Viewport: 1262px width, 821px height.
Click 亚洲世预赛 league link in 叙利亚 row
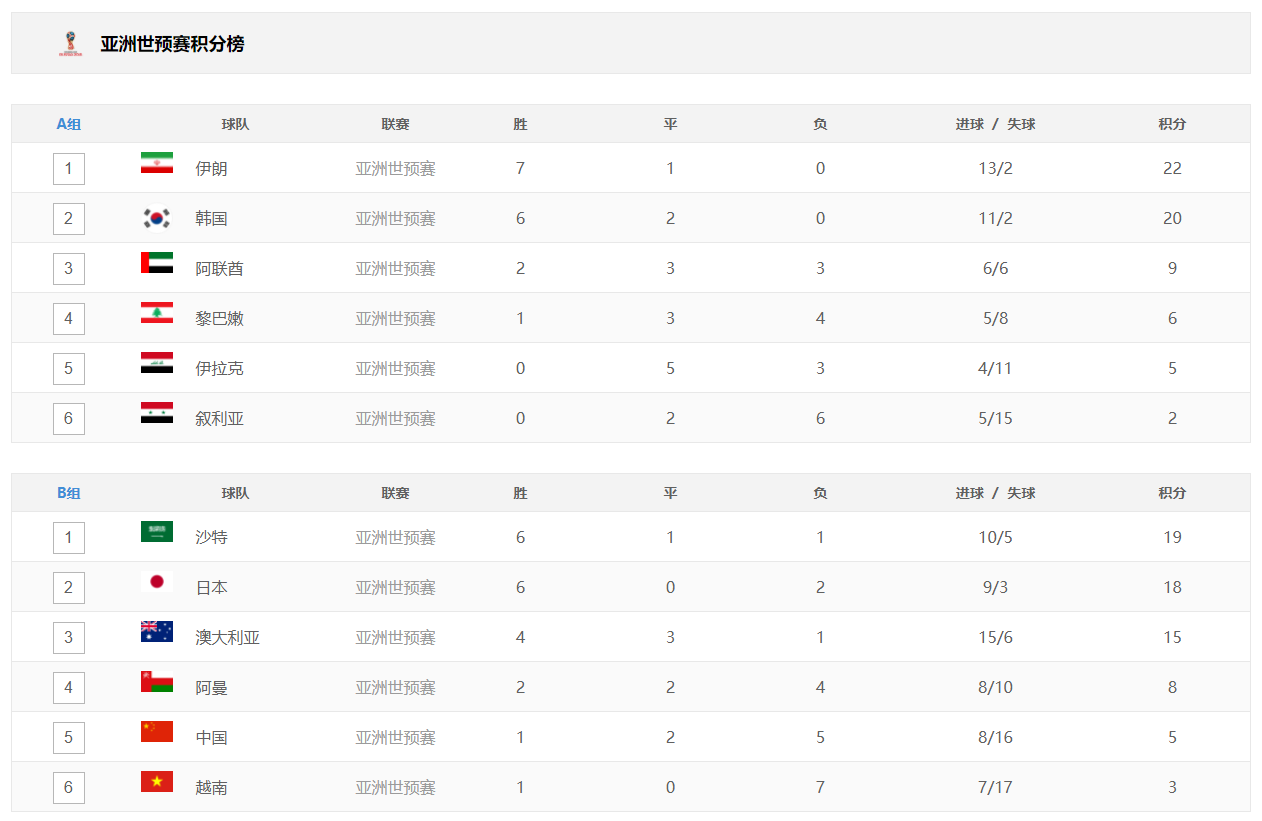coord(396,418)
